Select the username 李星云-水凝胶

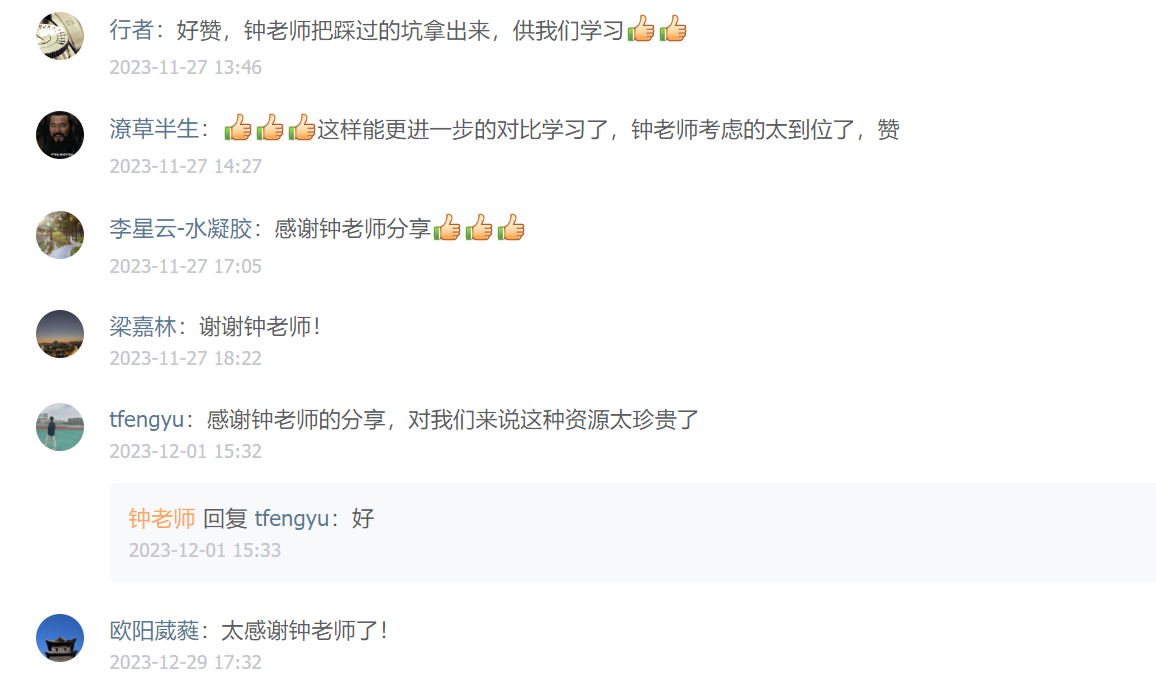point(181,228)
